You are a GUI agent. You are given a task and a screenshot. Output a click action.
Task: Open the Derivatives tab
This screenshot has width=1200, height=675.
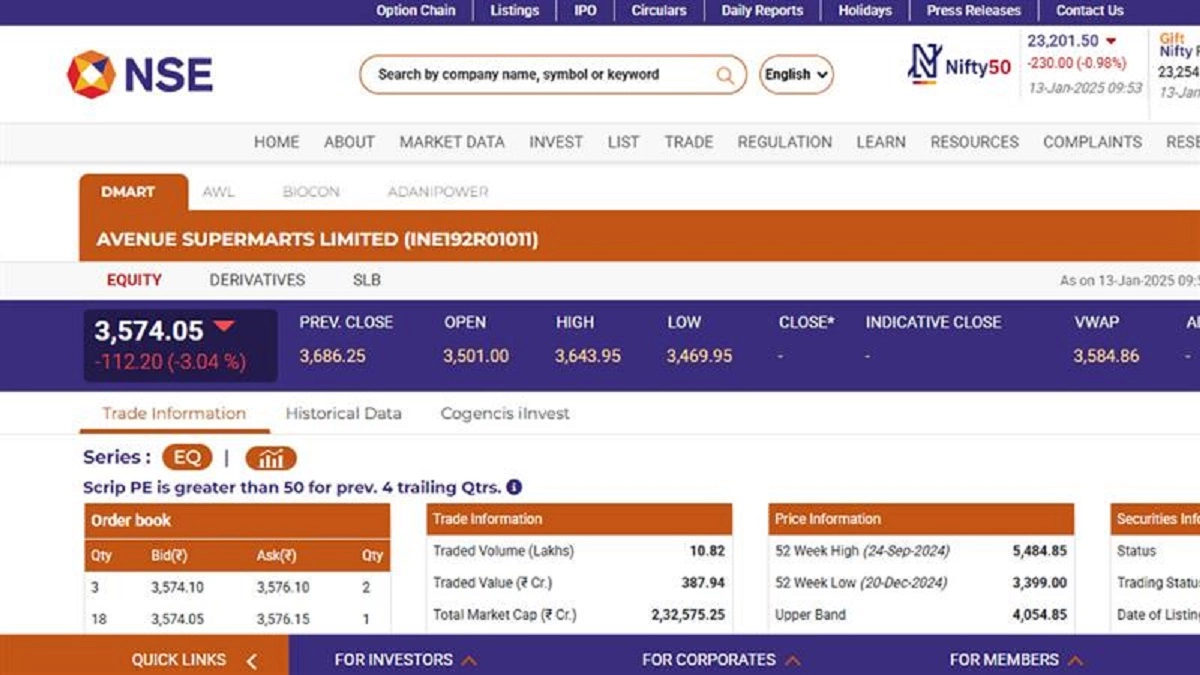pos(257,280)
